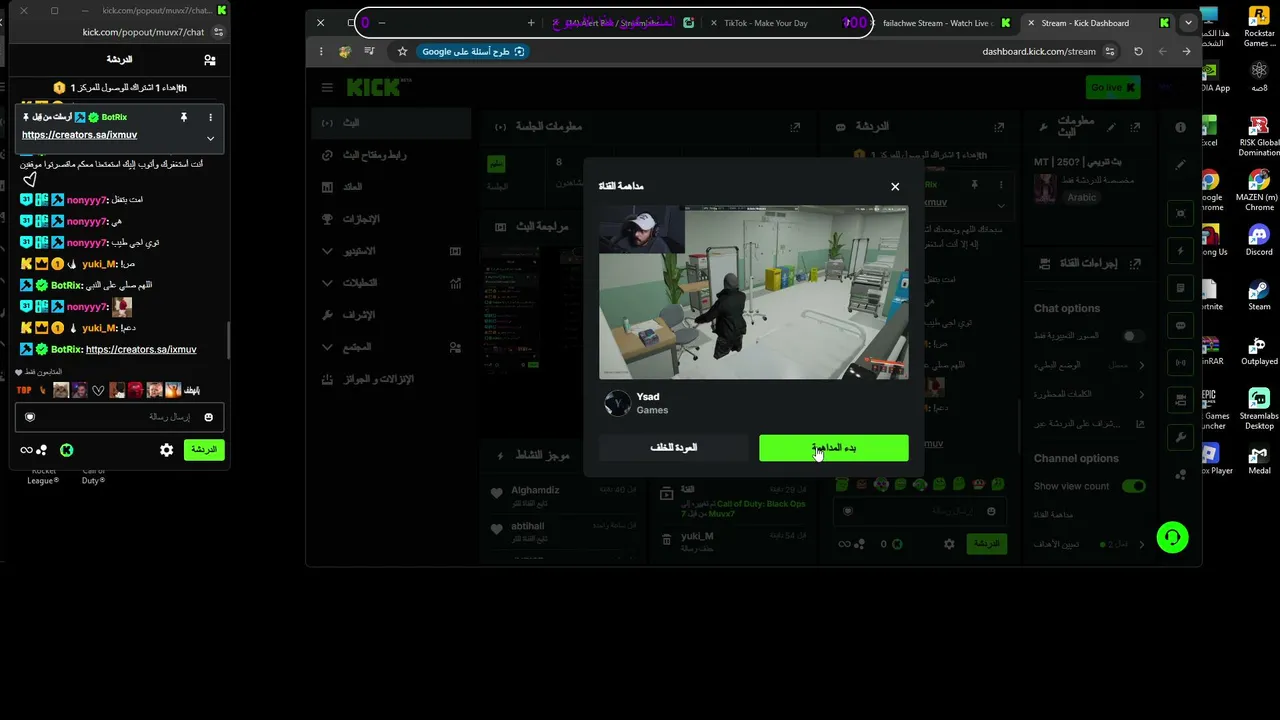Click the Ysad stream preview thumbnail
The width and height of the screenshot is (1280, 720).
point(753,292)
